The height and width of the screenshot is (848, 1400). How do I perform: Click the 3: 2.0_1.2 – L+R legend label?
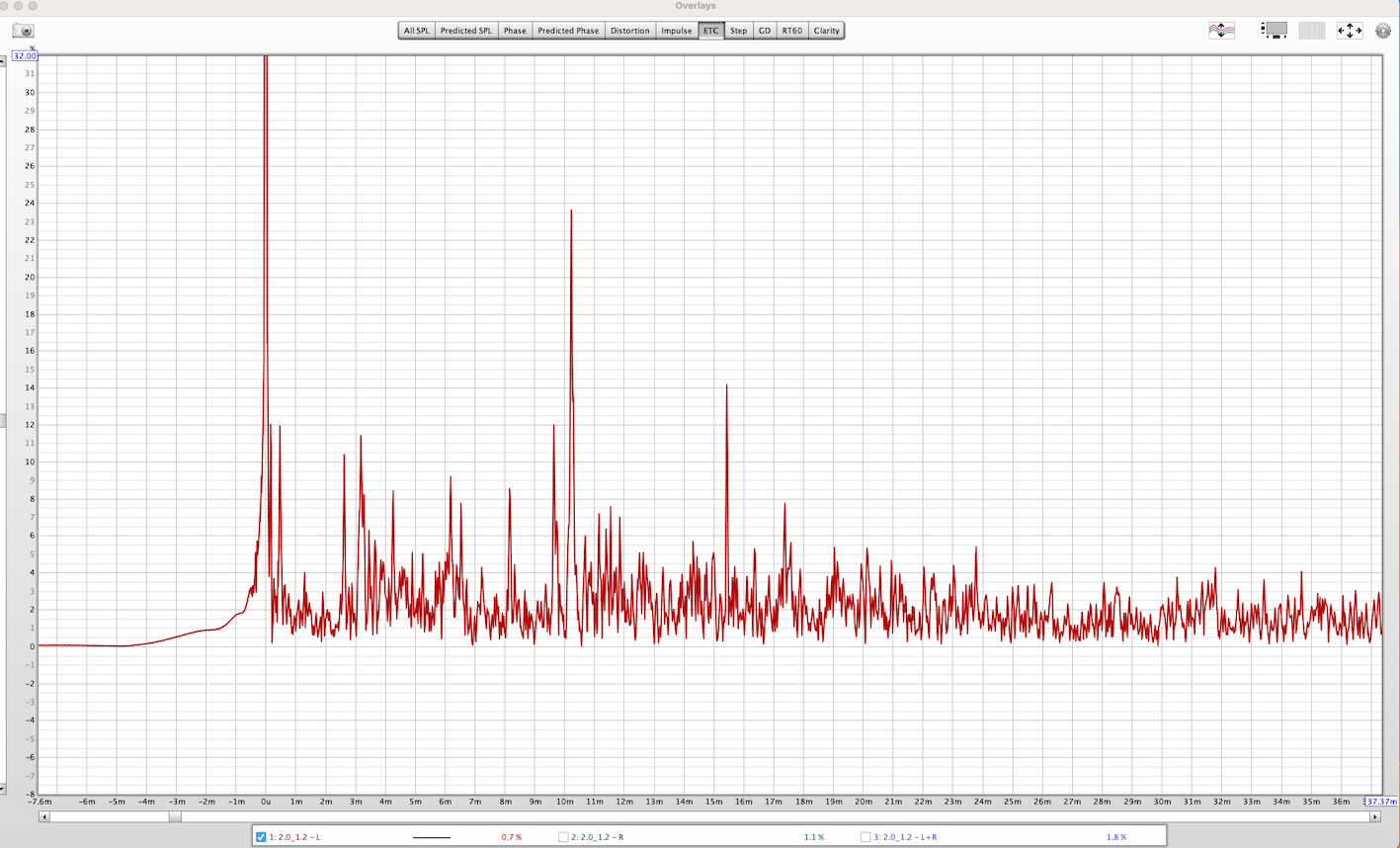tap(905, 837)
